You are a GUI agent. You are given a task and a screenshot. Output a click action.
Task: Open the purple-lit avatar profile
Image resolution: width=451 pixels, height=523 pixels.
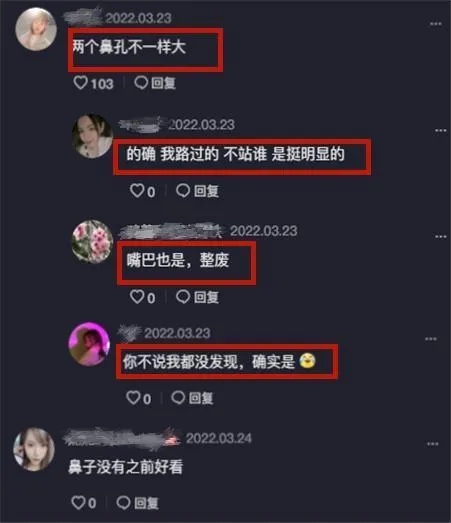pos(89,344)
